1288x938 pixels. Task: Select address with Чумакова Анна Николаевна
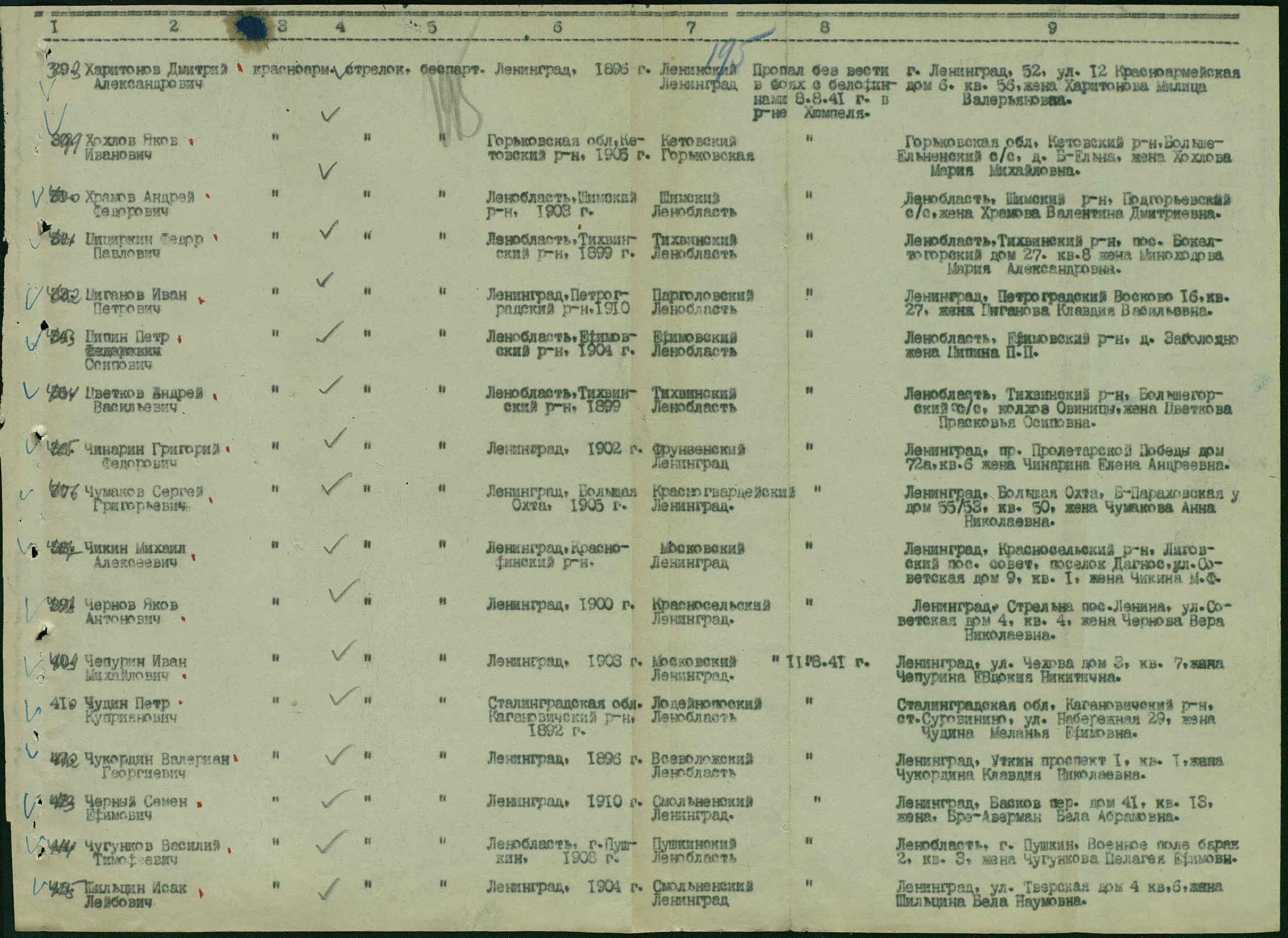[x=1072, y=507]
